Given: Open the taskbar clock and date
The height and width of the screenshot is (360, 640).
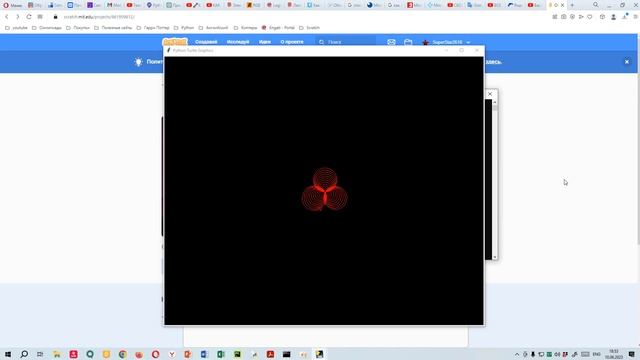Looking at the screenshot, I should click(614, 354).
